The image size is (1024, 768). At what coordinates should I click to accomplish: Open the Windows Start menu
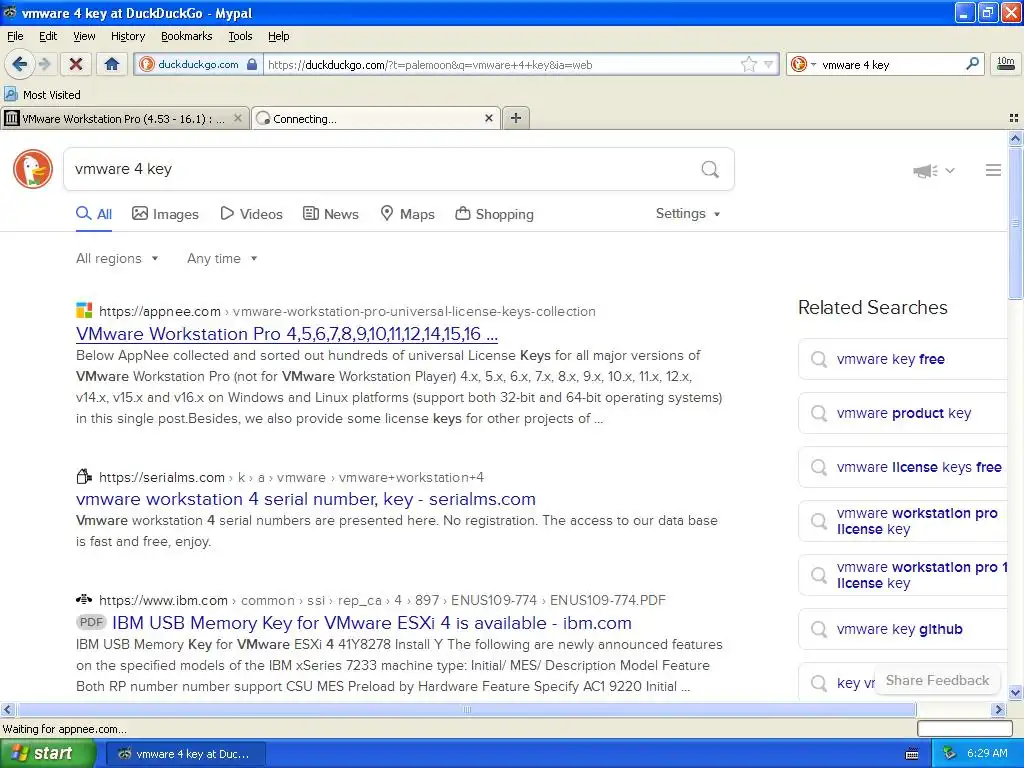coord(48,754)
